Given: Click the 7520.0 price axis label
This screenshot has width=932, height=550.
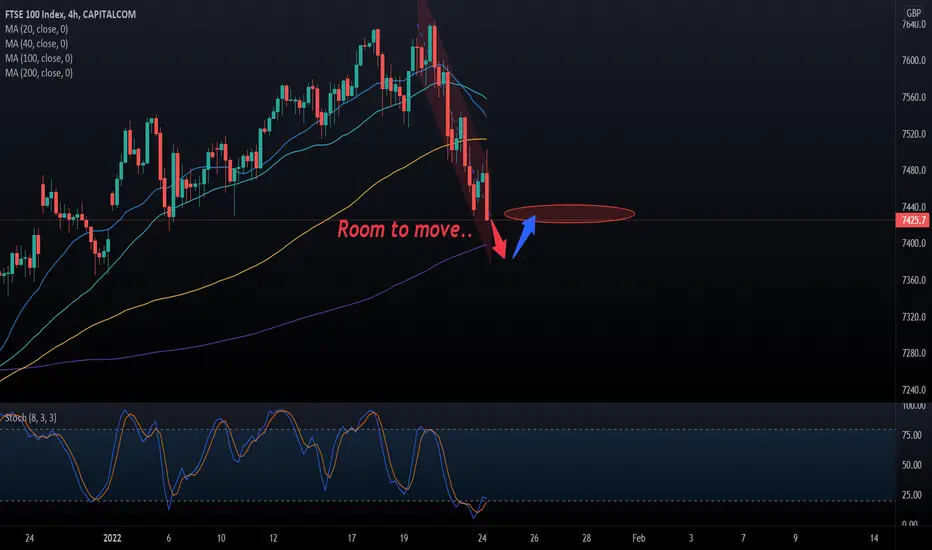Looking at the screenshot, I should [x=914, y=134].
